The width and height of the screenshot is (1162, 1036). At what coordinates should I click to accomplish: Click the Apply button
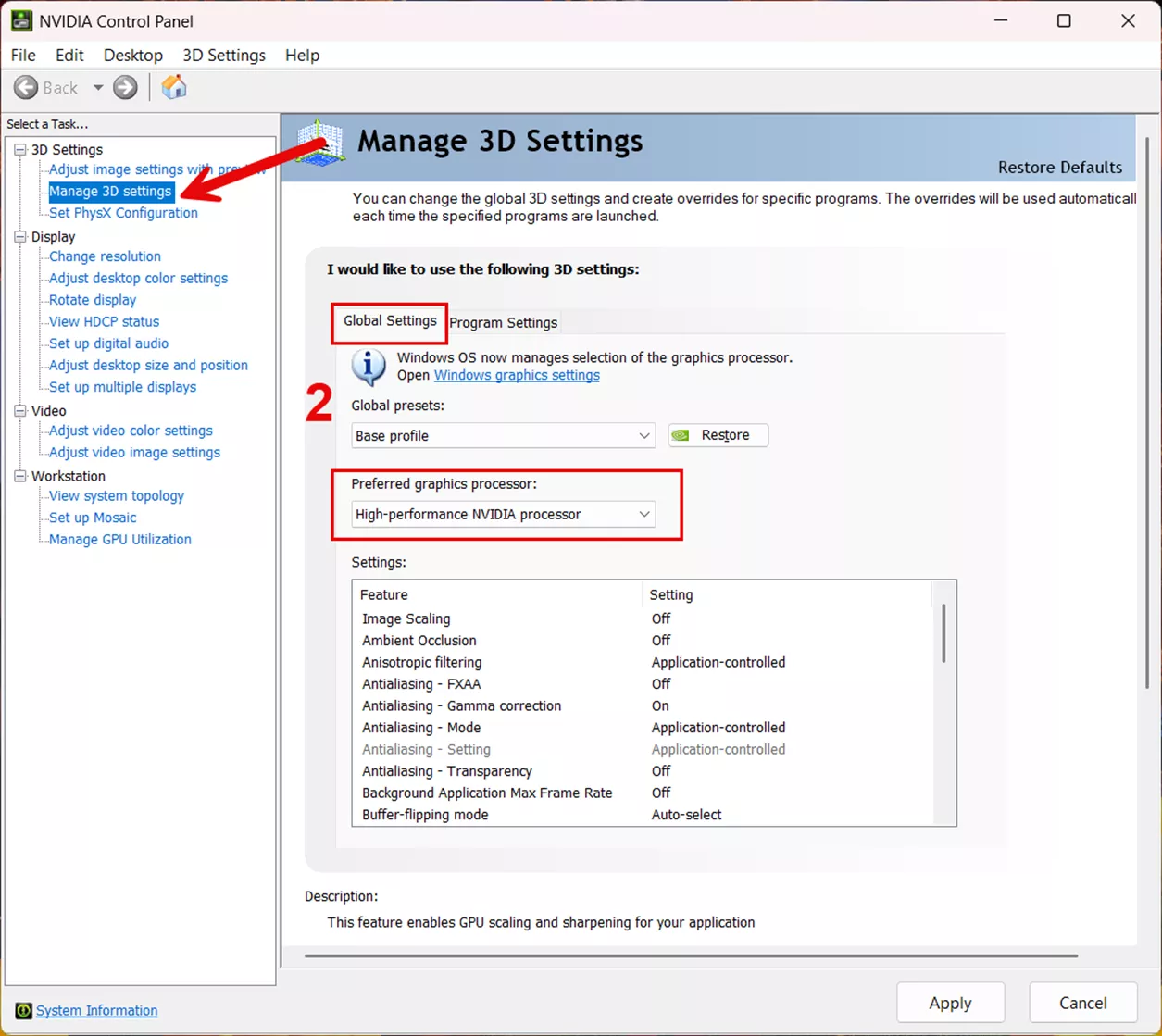(950, 1003)
